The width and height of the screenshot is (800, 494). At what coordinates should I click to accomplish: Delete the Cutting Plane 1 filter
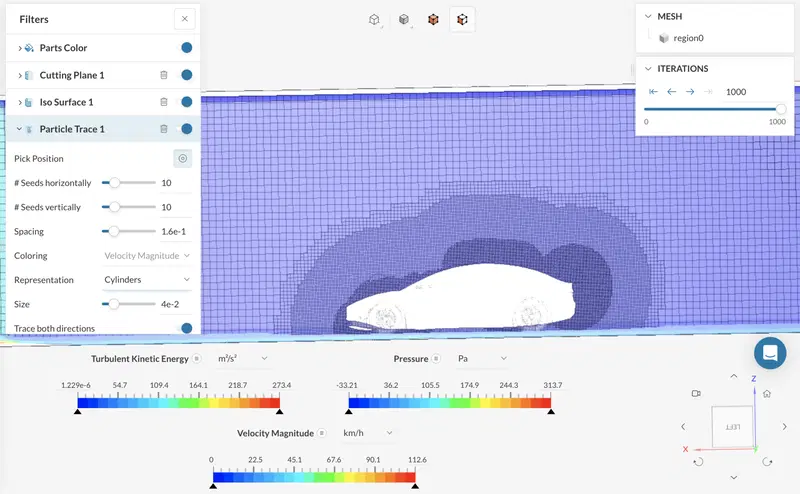click(x=164, y=75)
